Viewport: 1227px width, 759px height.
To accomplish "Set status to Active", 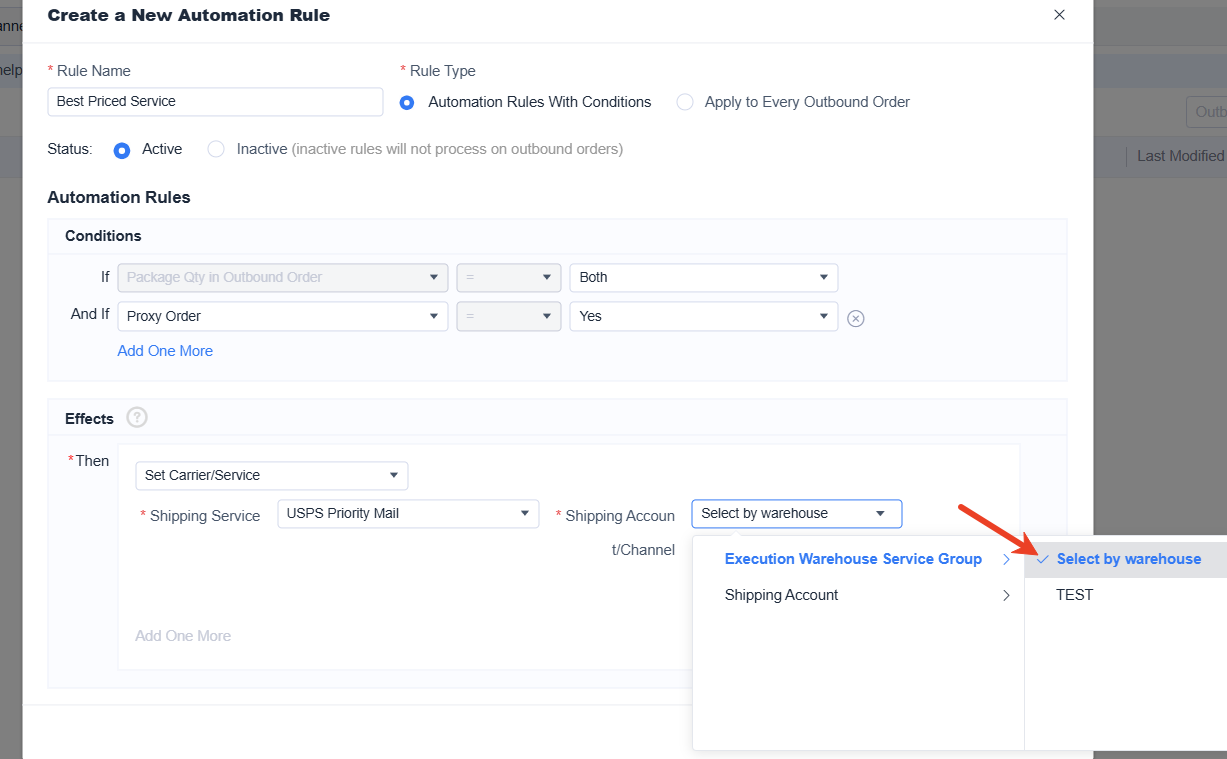I will tap(122, 150).
